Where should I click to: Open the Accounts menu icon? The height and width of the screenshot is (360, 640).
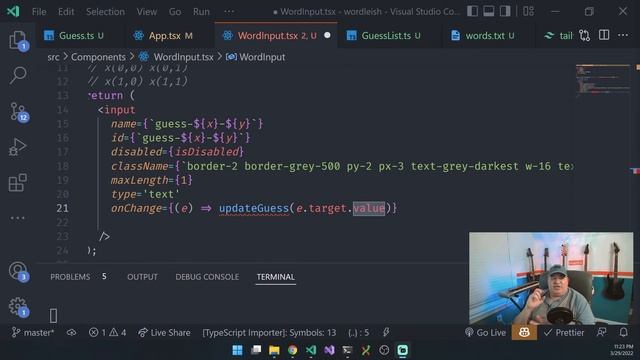pos(18,271)
